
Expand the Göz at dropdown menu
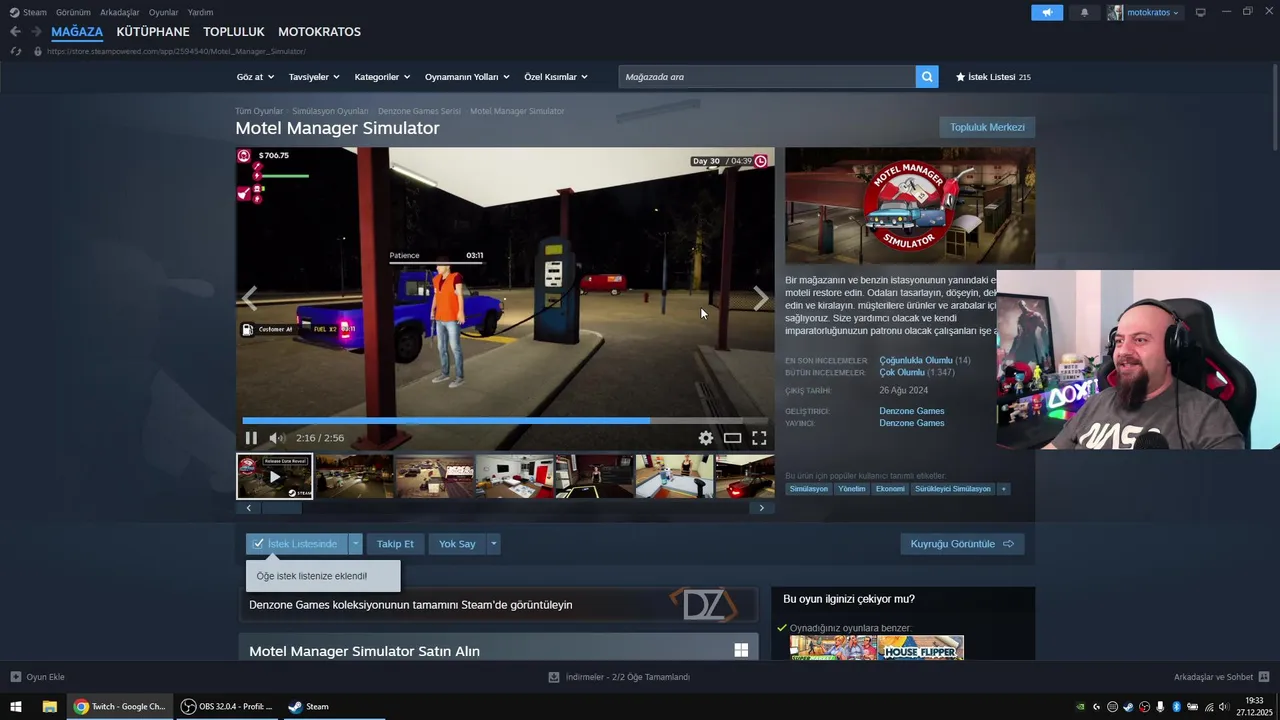point(254,77)
